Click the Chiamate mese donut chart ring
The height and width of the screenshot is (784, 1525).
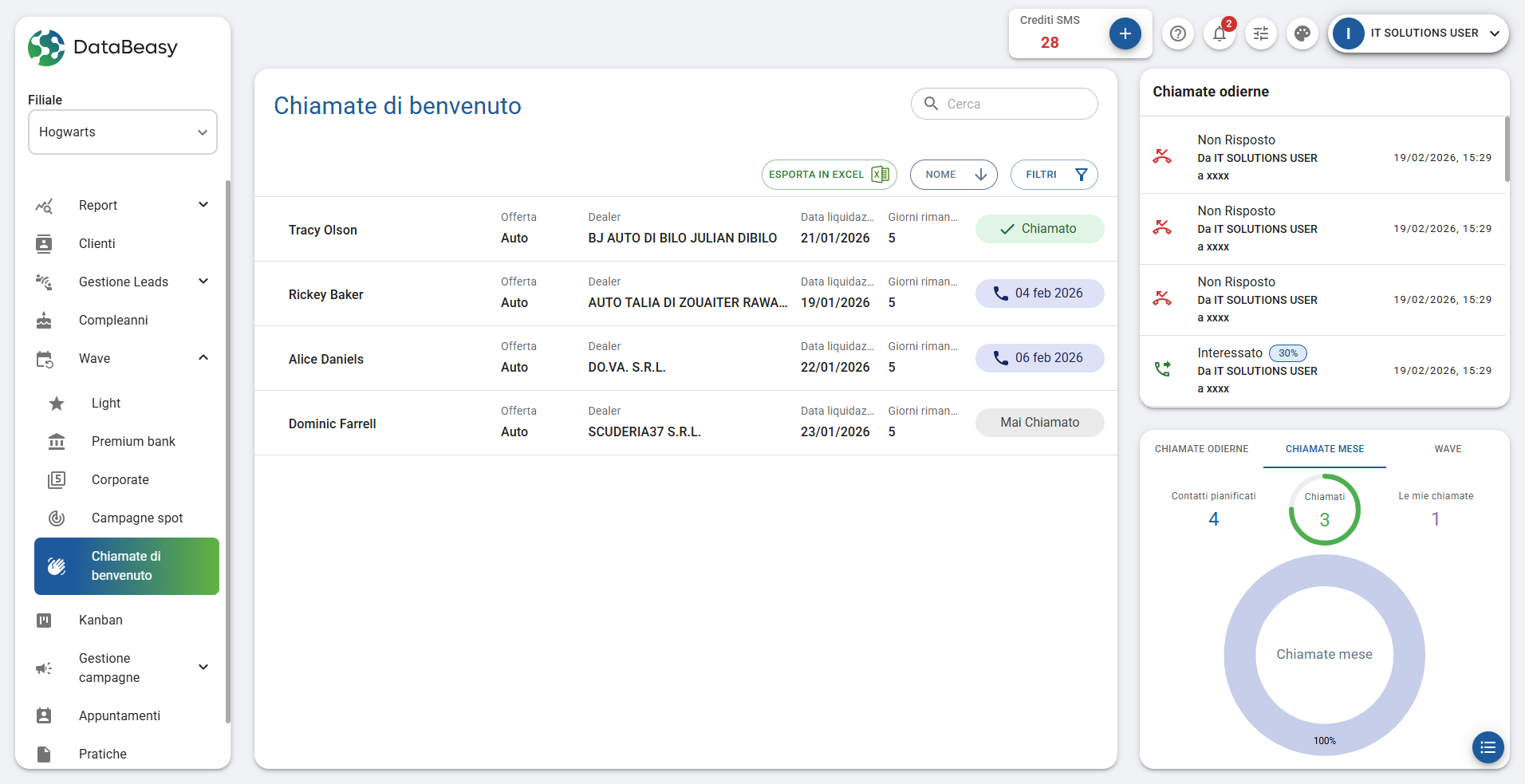pyautogui.click(x=1240, y=654)
